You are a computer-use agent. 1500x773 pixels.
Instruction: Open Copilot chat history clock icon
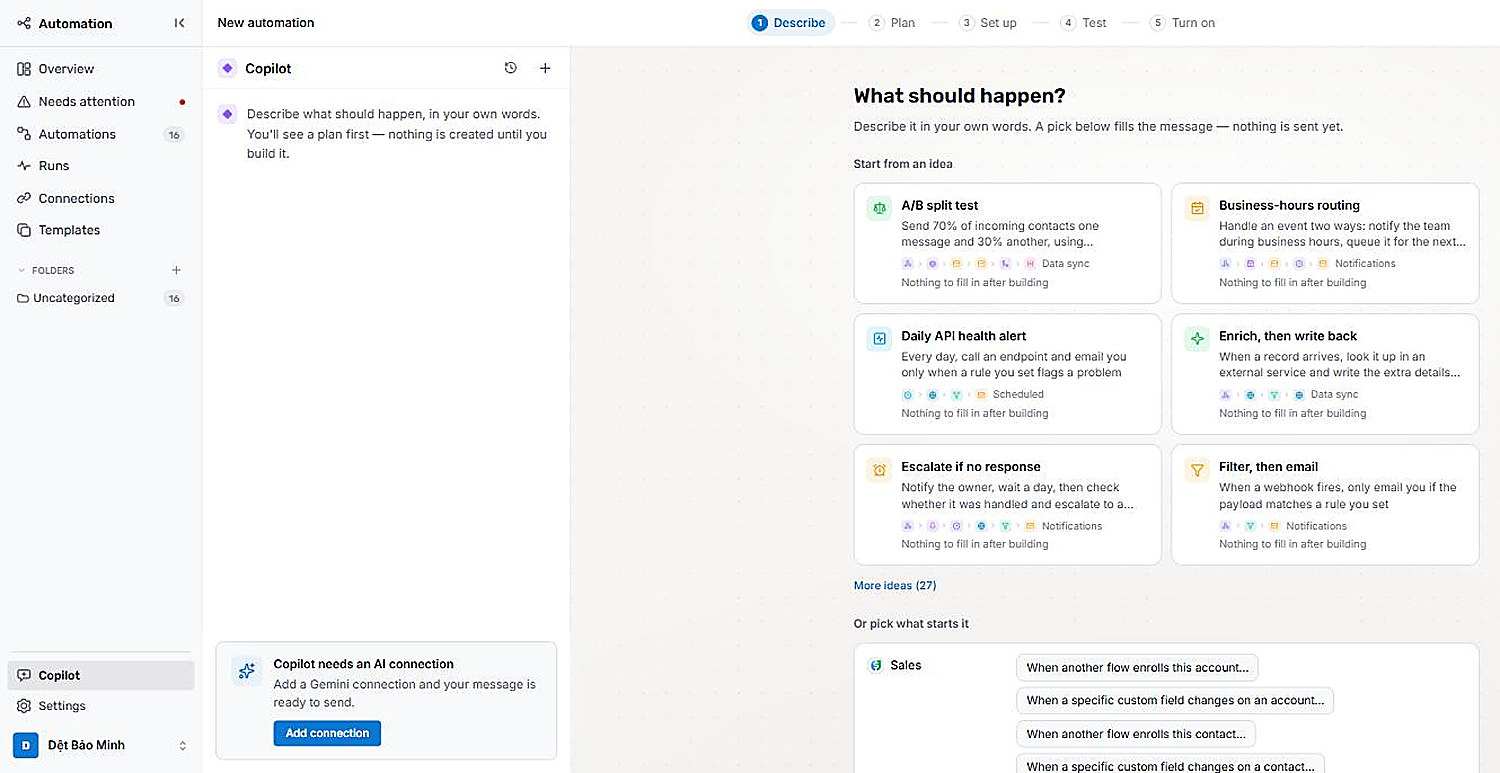tap(511, 68)
